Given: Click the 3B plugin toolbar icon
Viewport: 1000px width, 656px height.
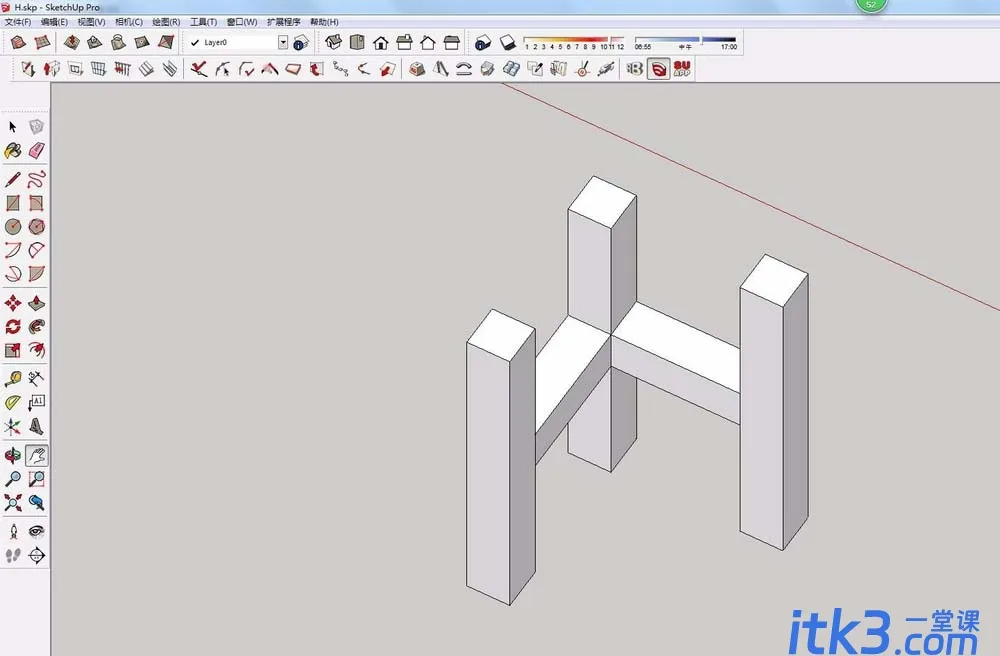Looking at the screenshot, I should pyautogui.click(x=635, y=68).
